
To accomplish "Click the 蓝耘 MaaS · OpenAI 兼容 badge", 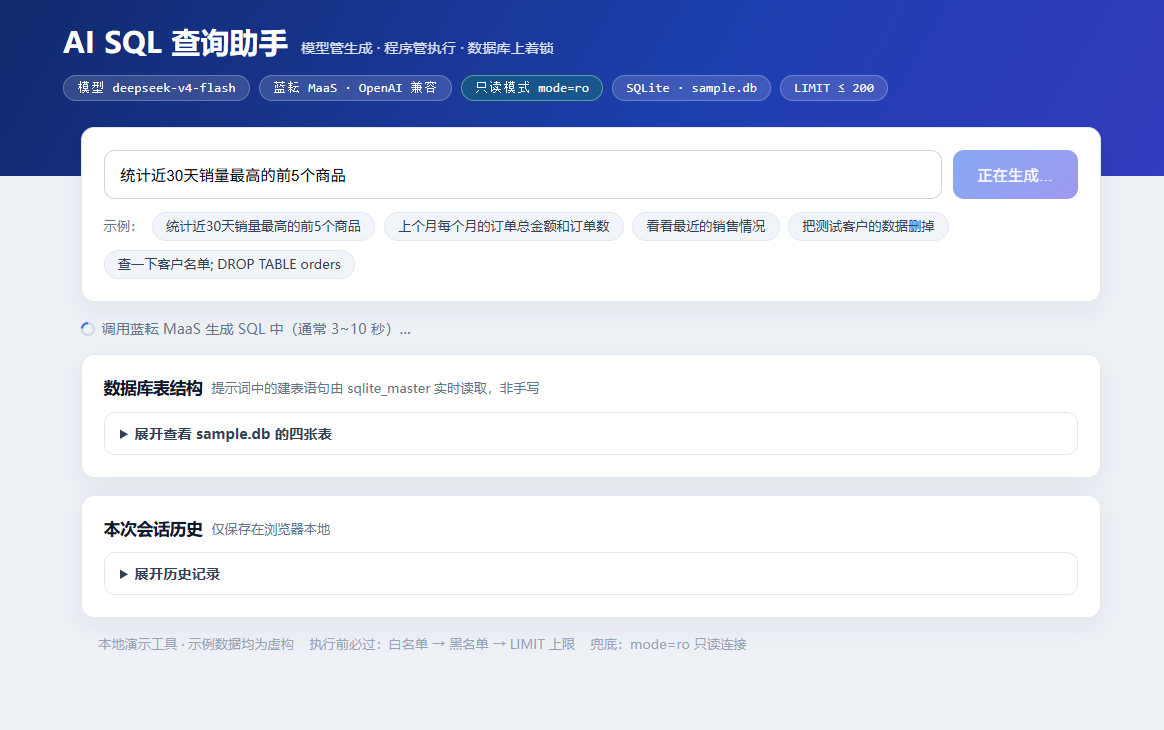I will click(355, 88).
